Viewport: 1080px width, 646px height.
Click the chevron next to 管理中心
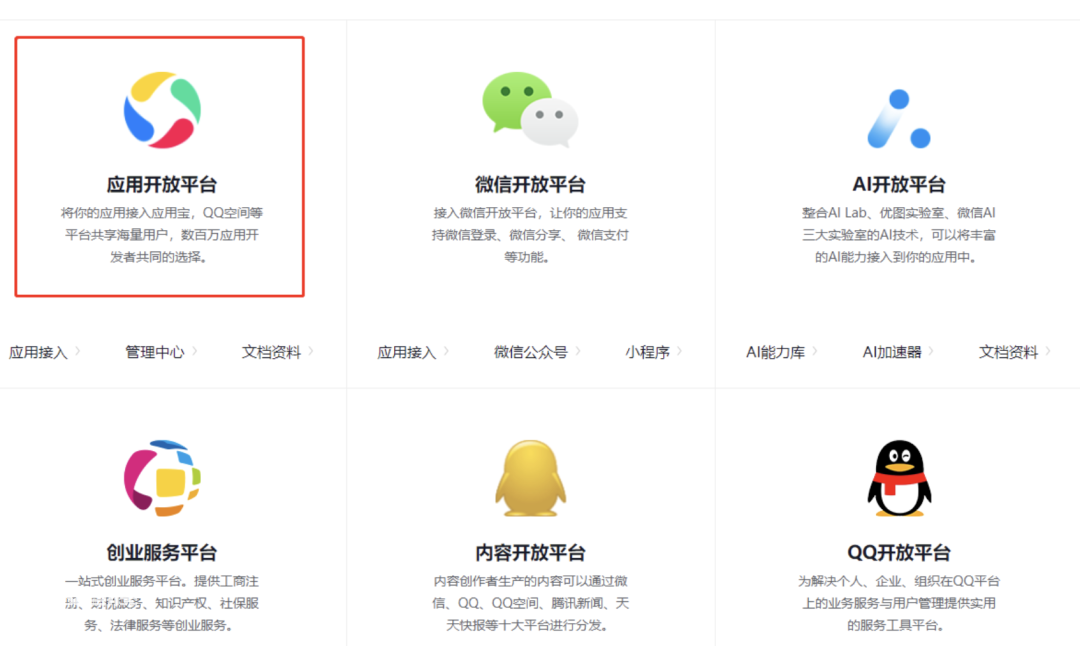tap(195, 351)
